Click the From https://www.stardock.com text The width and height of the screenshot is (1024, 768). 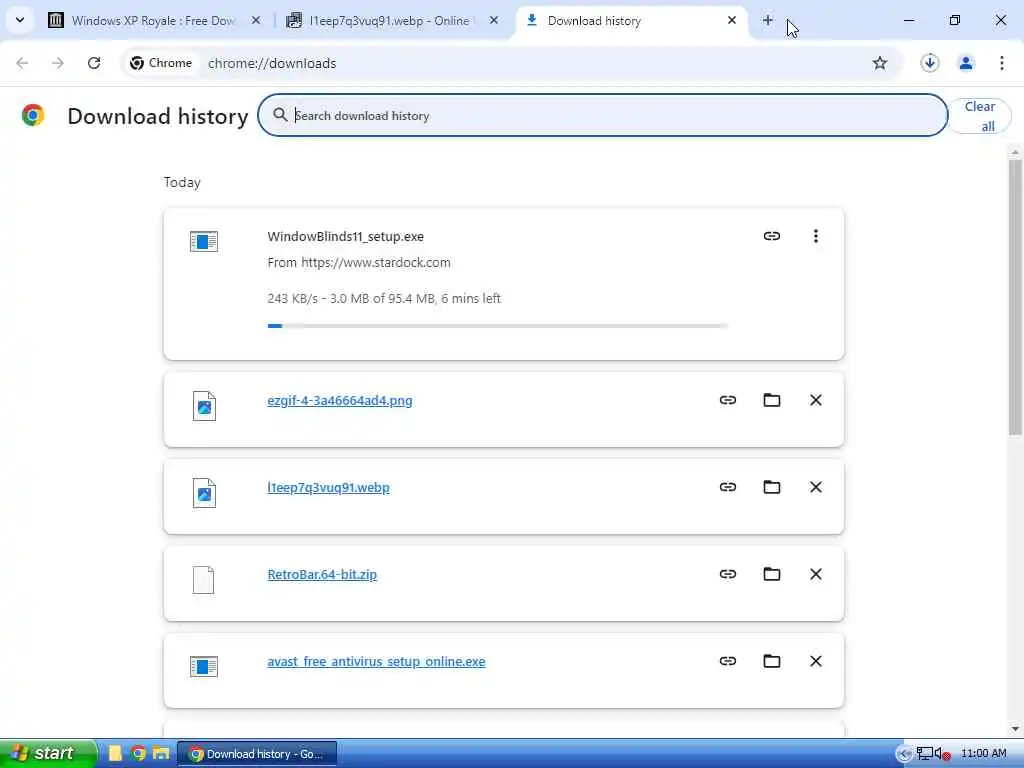coord(359,263)
